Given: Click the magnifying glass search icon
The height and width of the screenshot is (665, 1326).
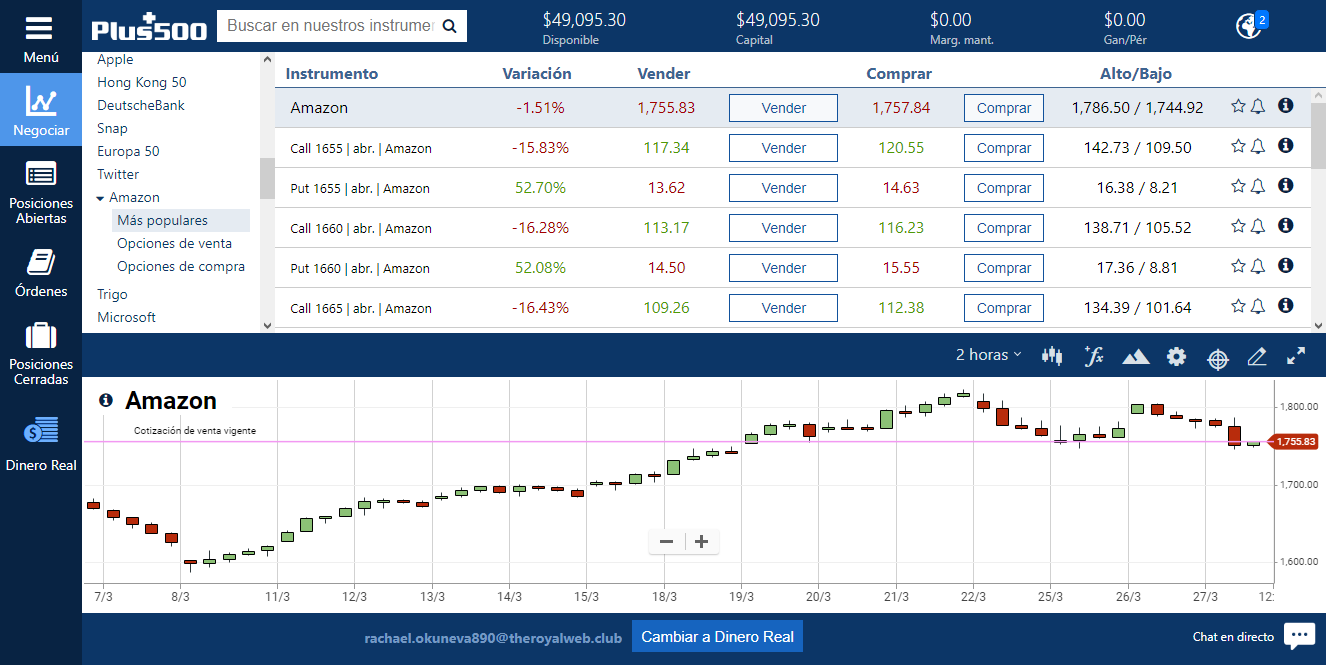Looking at the screenshot, I should 450,26.
